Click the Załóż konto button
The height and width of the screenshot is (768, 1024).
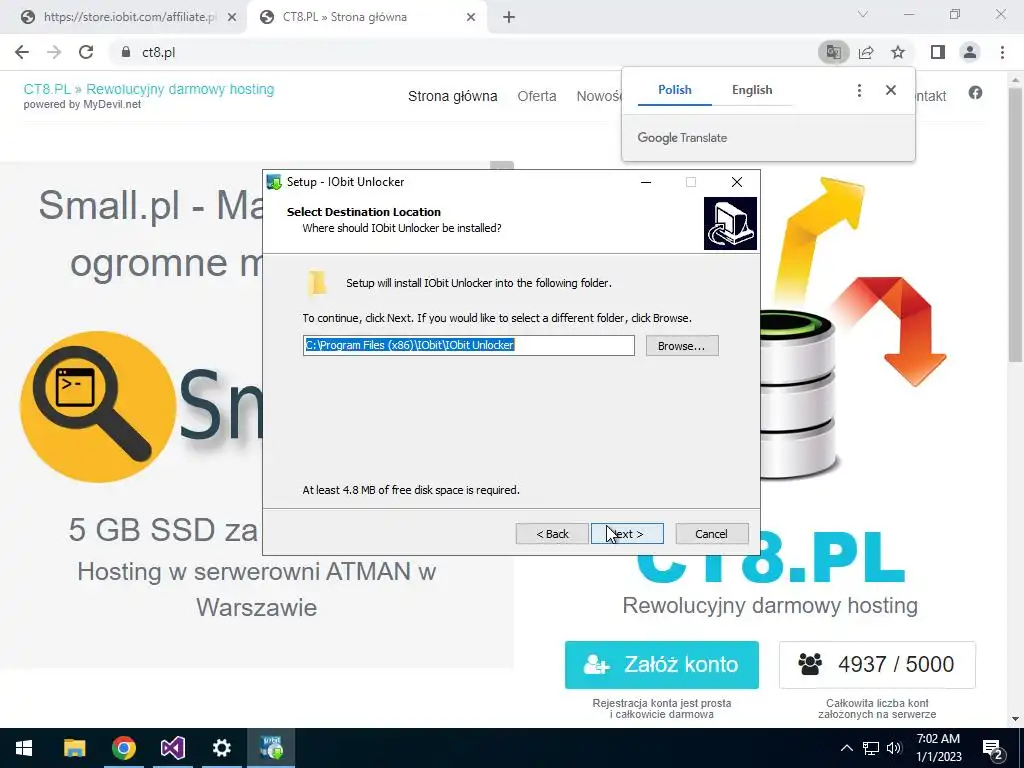(662, 665)
